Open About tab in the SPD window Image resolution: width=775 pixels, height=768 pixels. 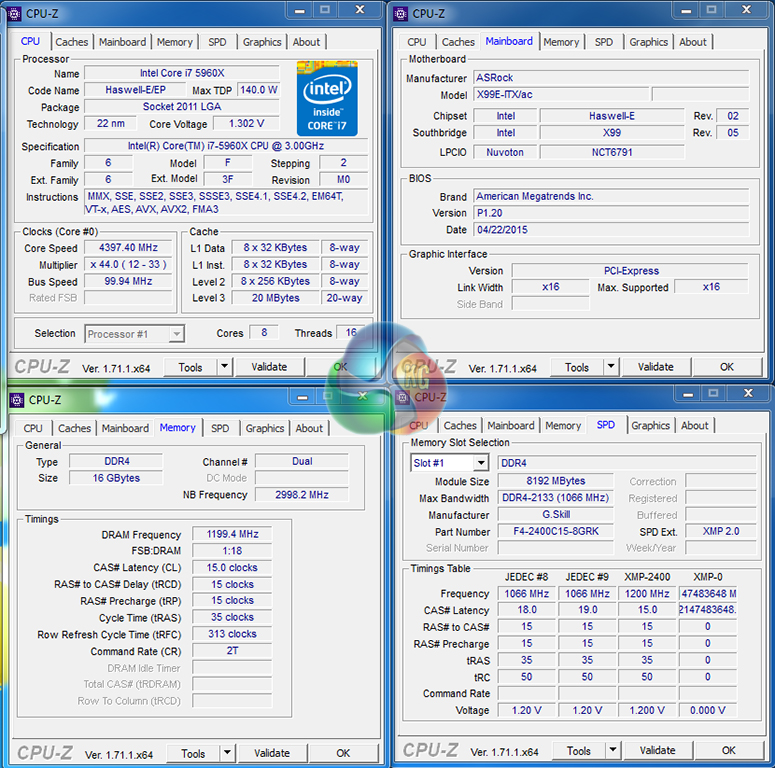coord(694,425)
